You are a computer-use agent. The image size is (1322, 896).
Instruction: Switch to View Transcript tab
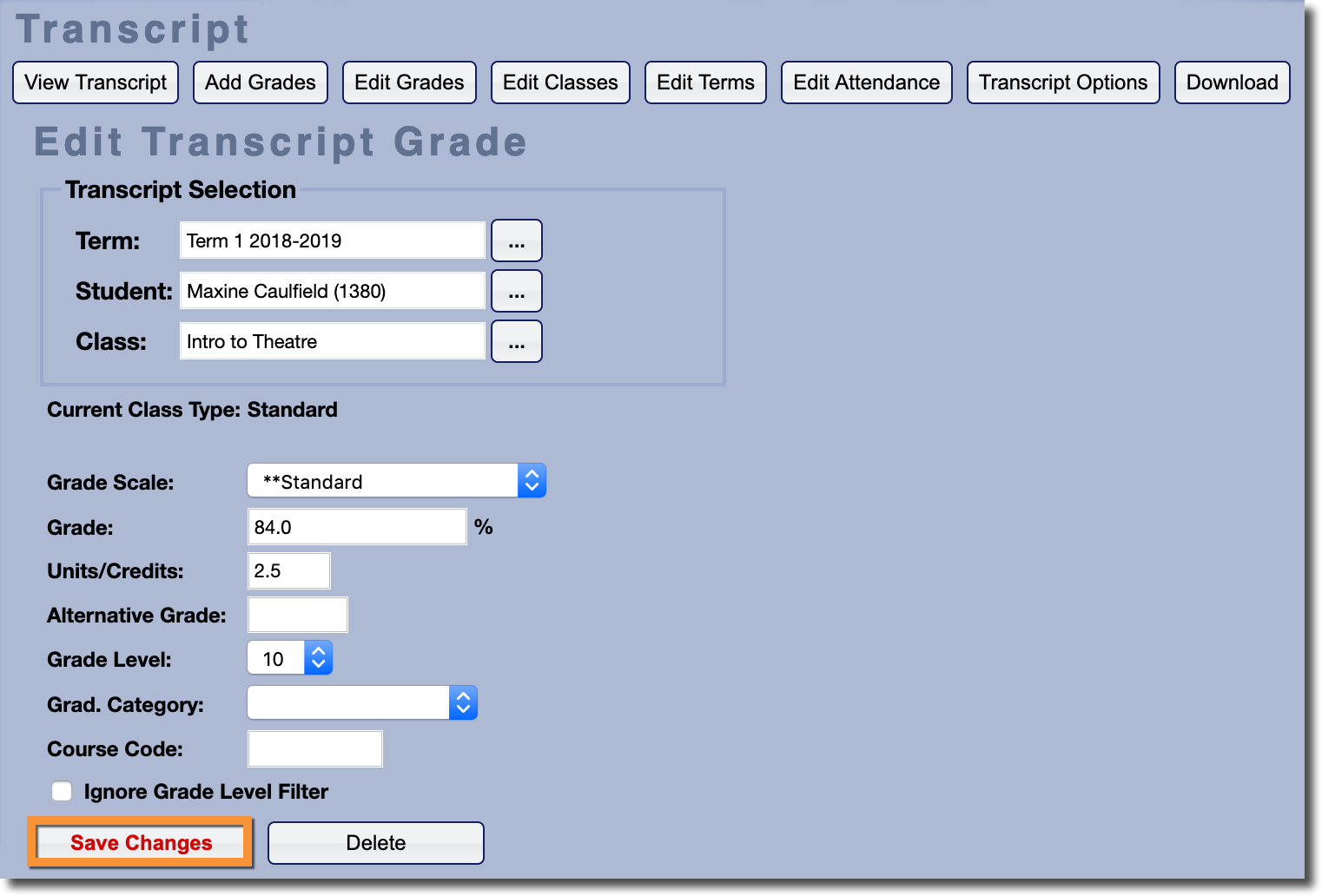point(96,82)
